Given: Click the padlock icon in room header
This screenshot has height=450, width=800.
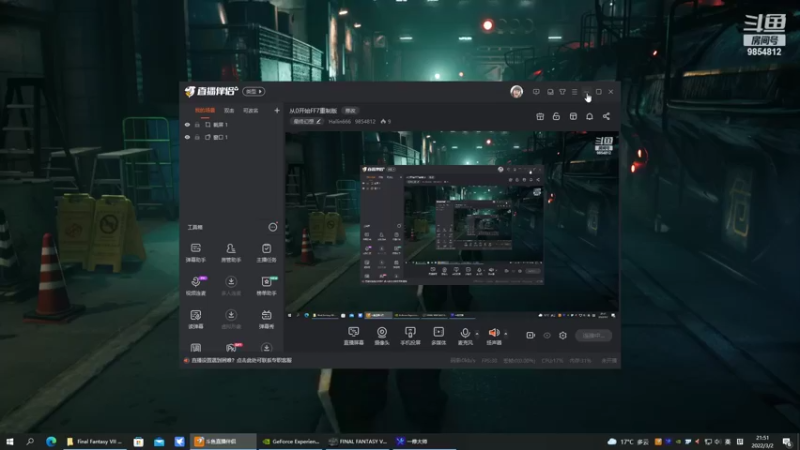Looking at the screenshot, I should point(556,116).
